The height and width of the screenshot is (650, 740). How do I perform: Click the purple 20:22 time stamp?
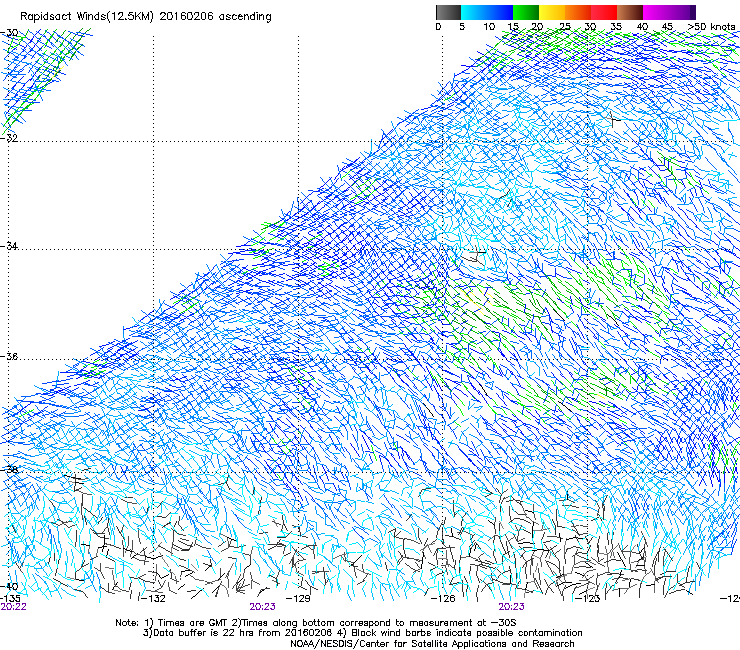pyautogui.click(x=14, y=607)
